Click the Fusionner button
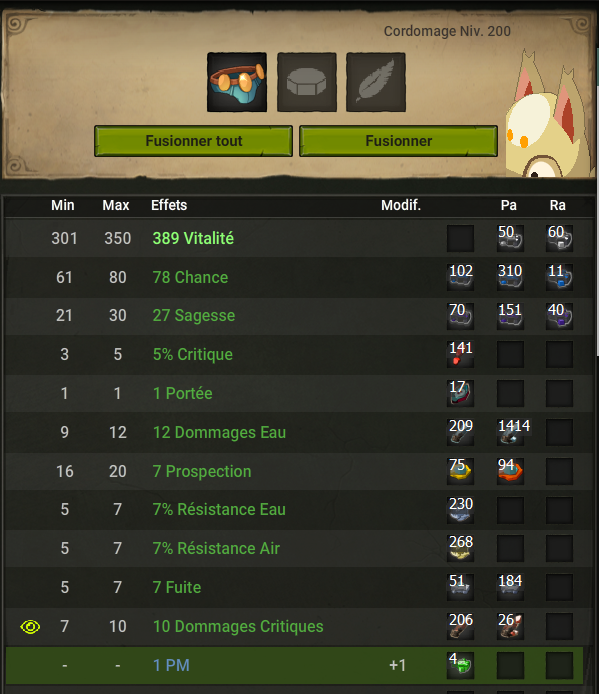The width and height of the screenshot is (599, 694). tap(398, 141)
